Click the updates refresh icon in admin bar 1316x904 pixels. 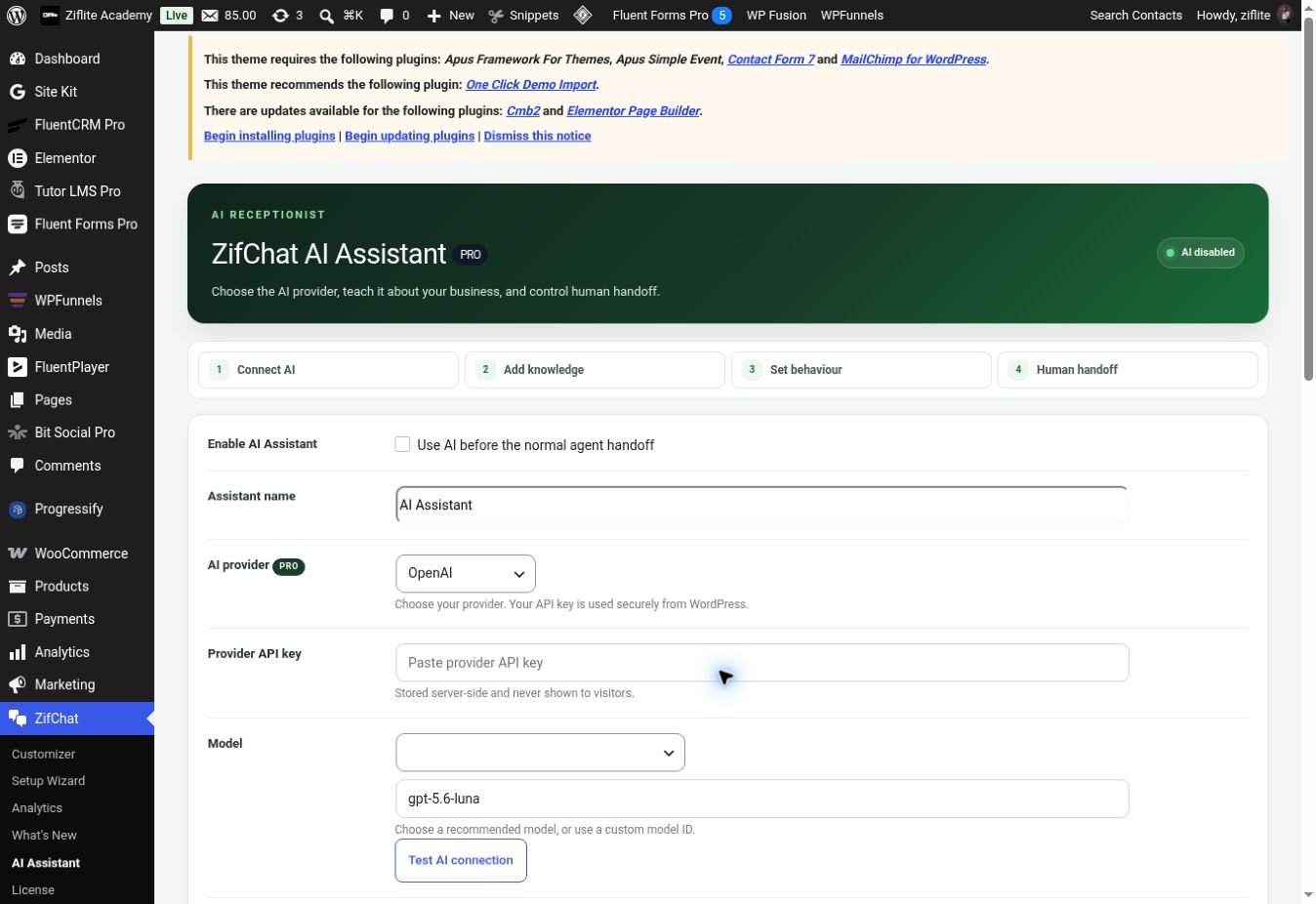coord(280,16)
